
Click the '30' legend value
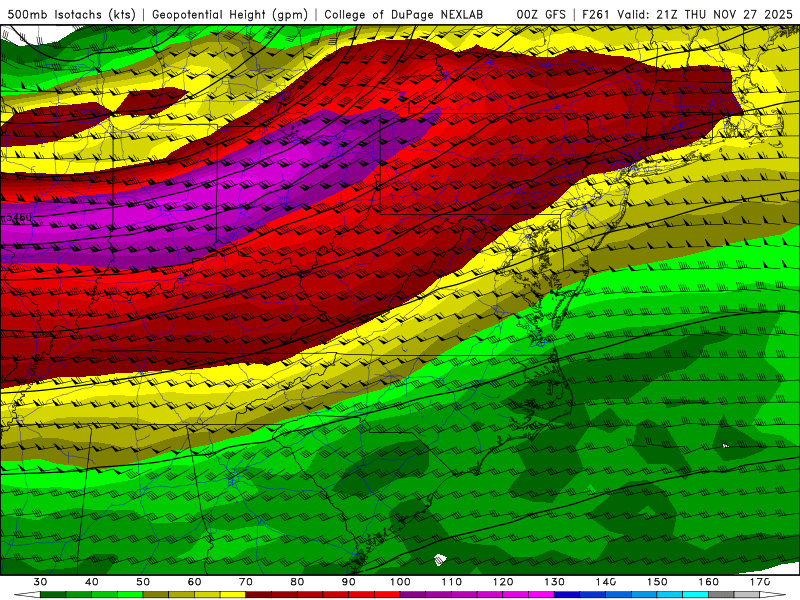[40, 582]
